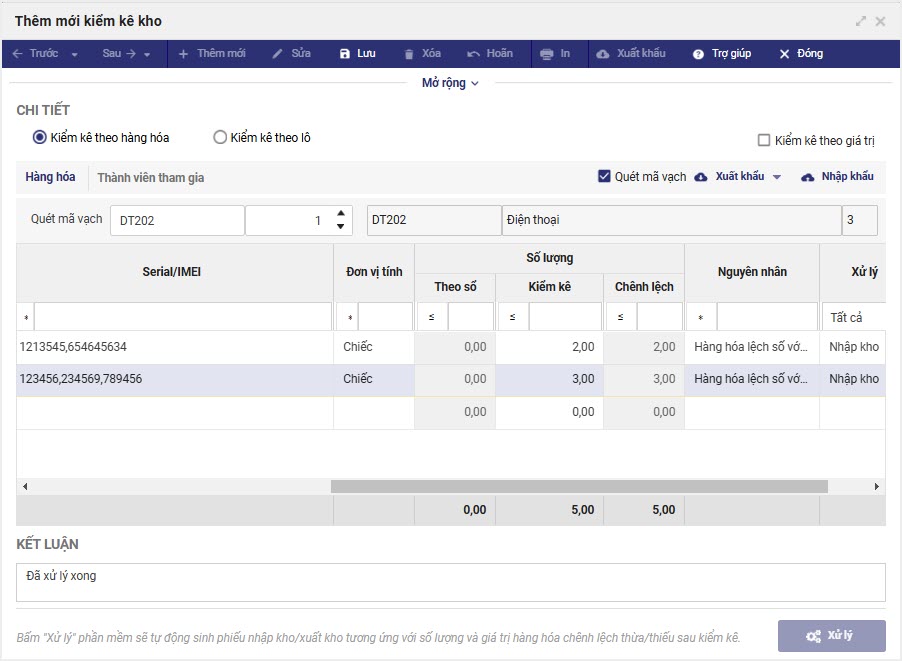Open Trợ giúp help
Viewport: 902px width, 661px height.
(x=721, y=54)
